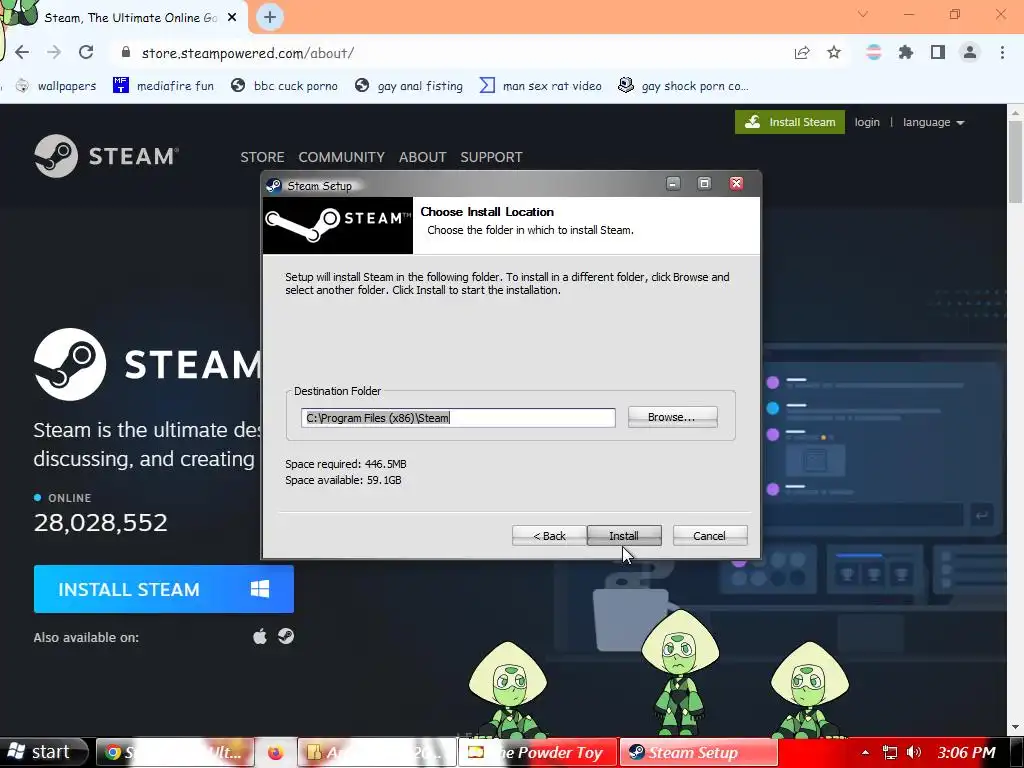Cancel the Steam Setup installer
The image size is (1024, 768).
(710, 536)
